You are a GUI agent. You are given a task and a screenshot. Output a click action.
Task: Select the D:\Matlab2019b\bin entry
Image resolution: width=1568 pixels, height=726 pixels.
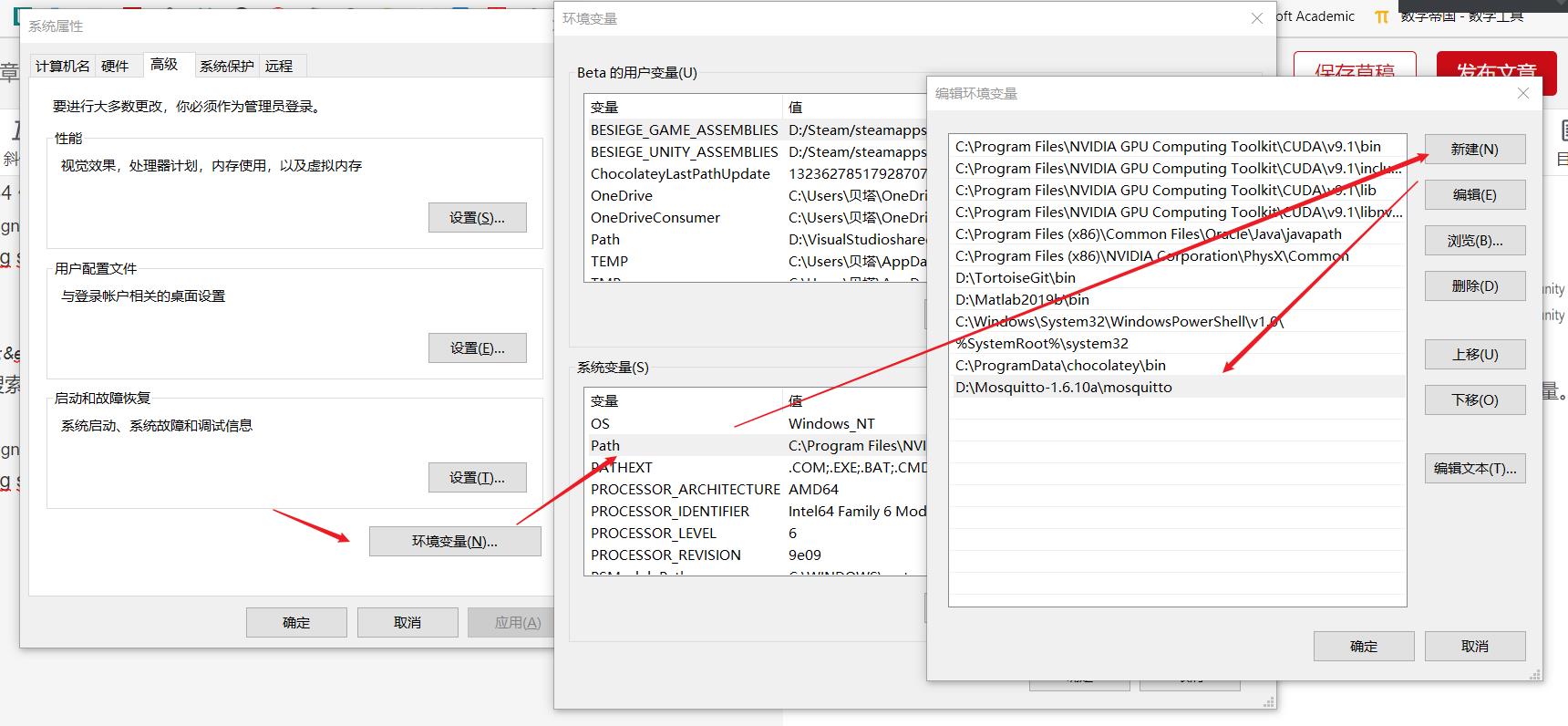[1177, 300]
